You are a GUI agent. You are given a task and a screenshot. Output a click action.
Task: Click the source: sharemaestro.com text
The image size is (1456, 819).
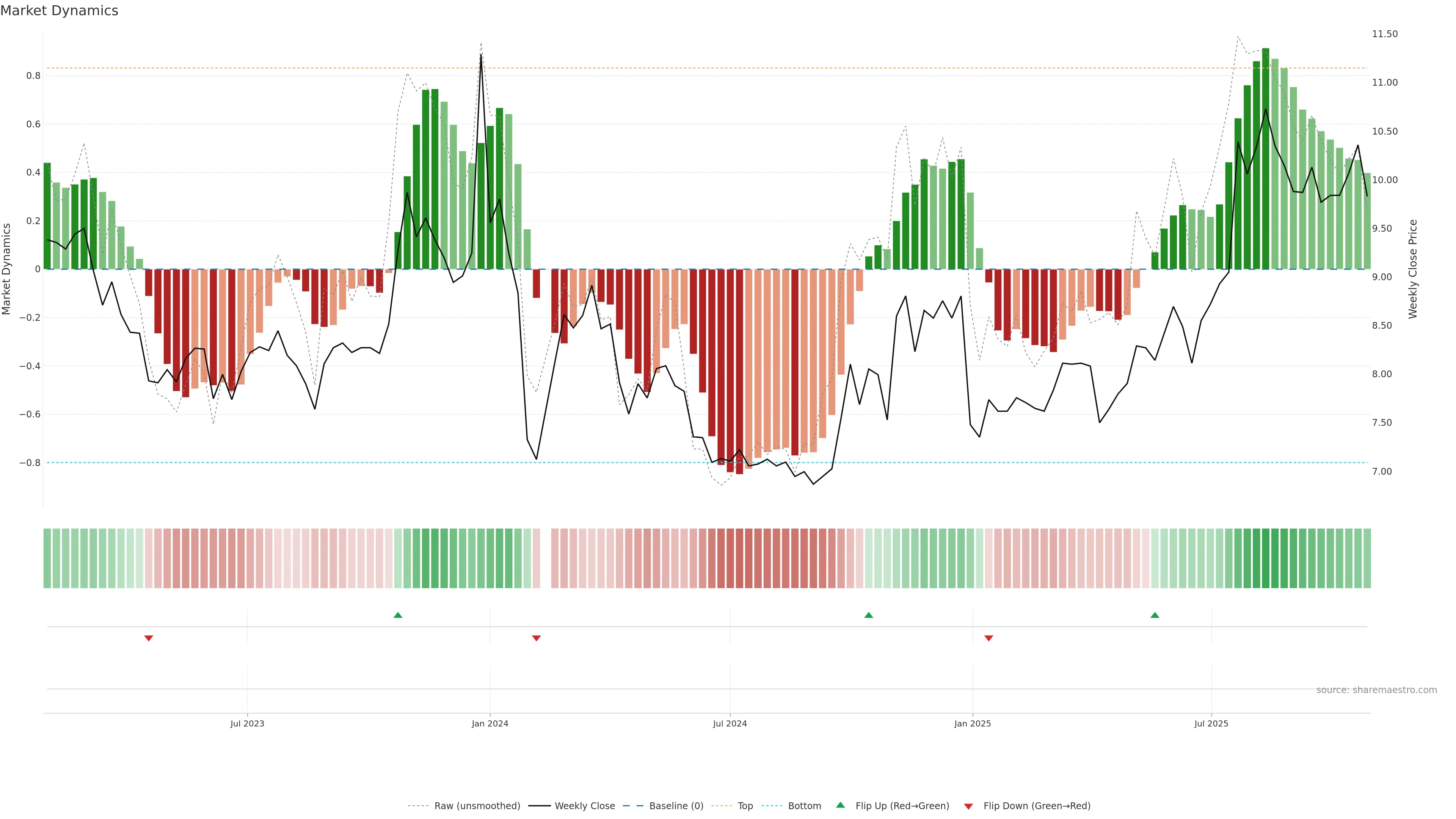pyautogui.click(x=1376, y=690)
